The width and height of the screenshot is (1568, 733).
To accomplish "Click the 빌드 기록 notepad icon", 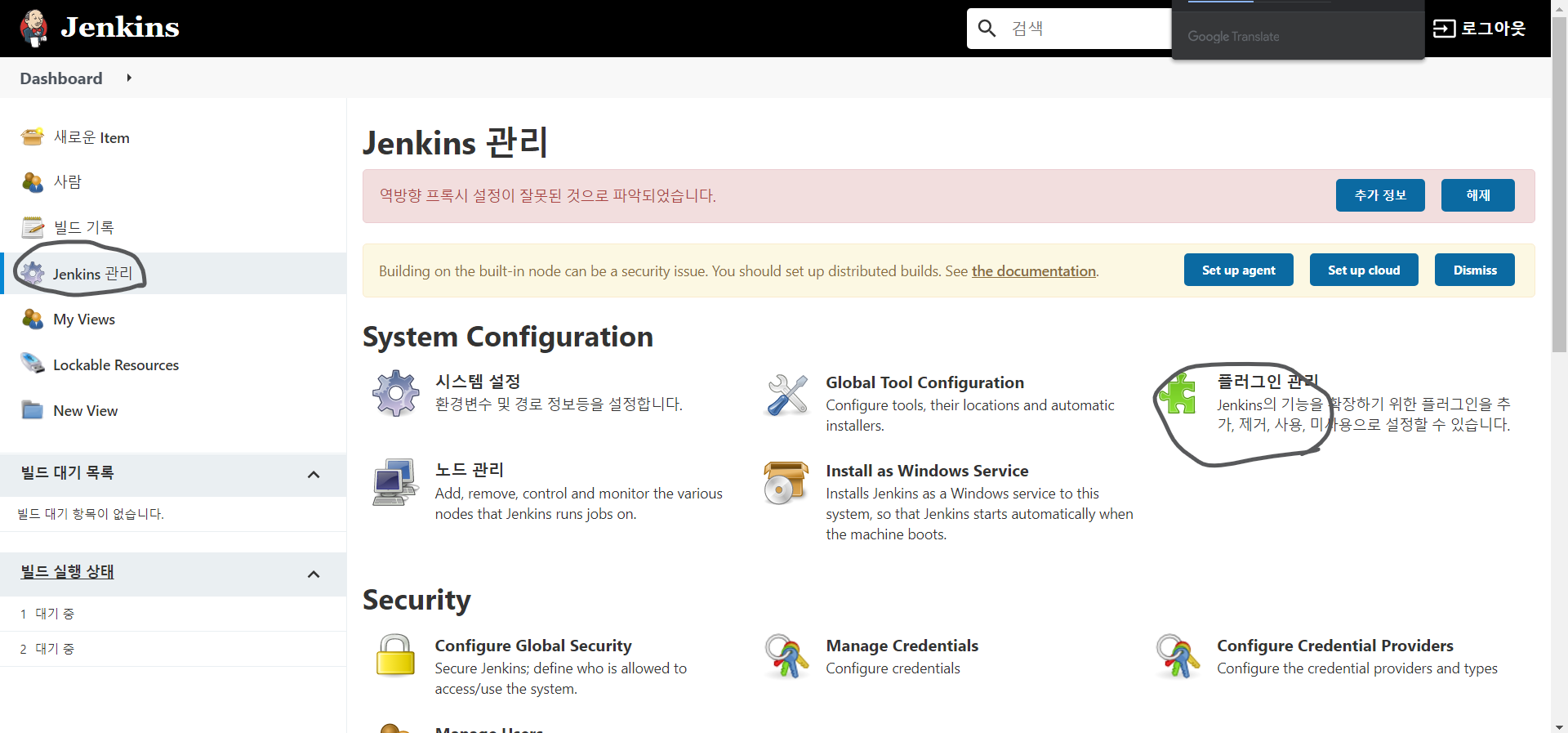I will 33,227.
